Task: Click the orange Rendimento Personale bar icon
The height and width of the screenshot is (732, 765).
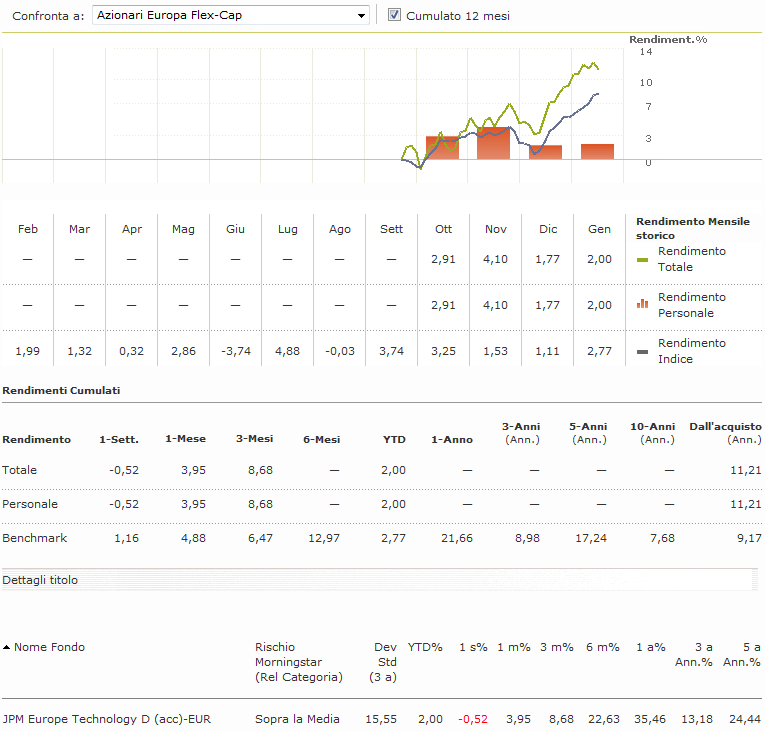Action: pos(642,304)
